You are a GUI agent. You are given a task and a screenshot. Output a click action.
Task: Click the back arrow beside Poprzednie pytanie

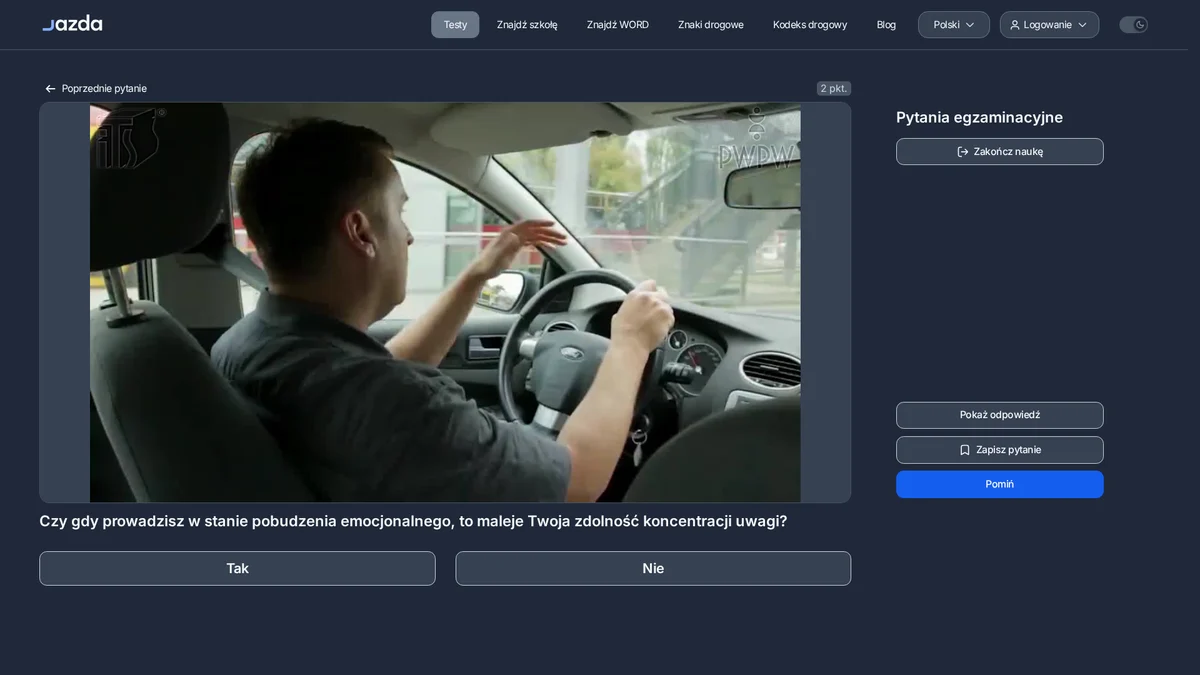point(50,89)
